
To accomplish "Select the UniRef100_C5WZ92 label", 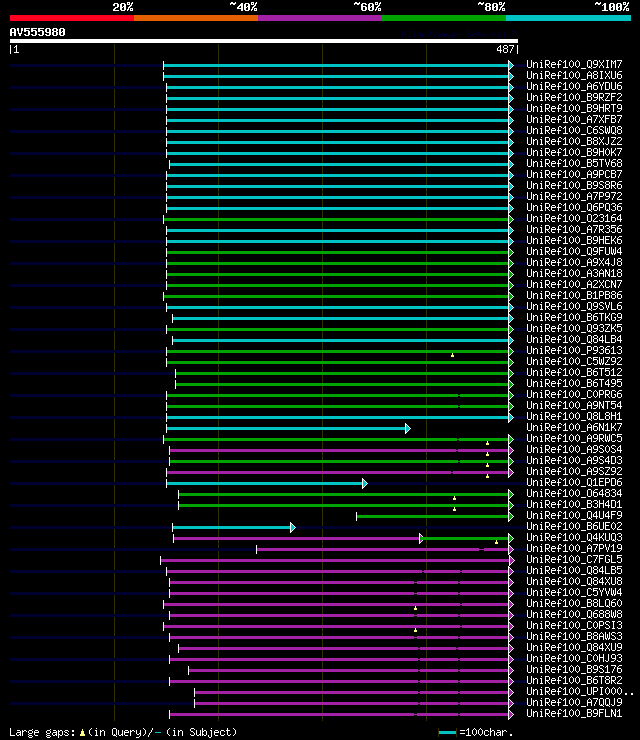I will click(x=574, y=362).
